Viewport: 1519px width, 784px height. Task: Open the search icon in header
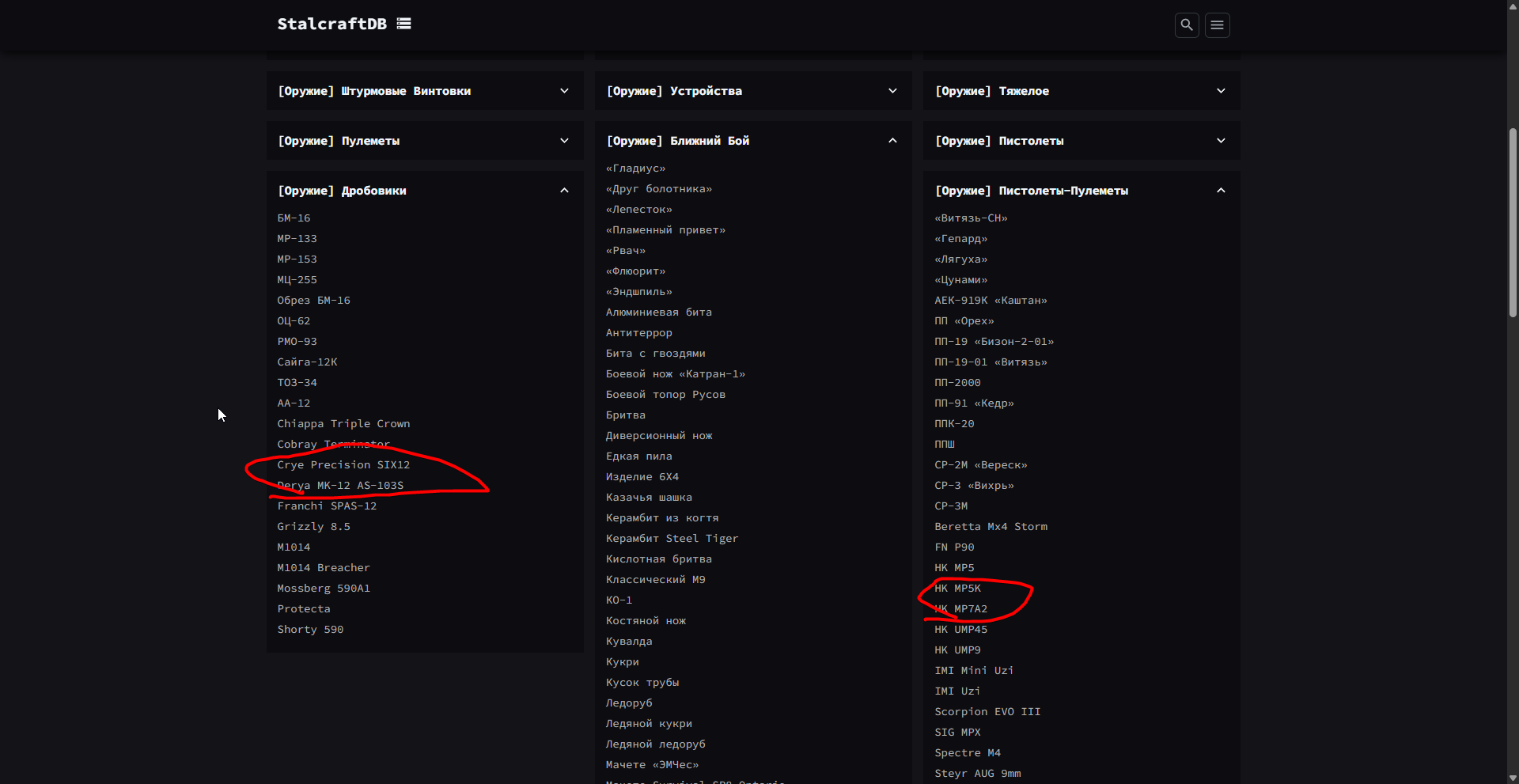coord(1187,25)
